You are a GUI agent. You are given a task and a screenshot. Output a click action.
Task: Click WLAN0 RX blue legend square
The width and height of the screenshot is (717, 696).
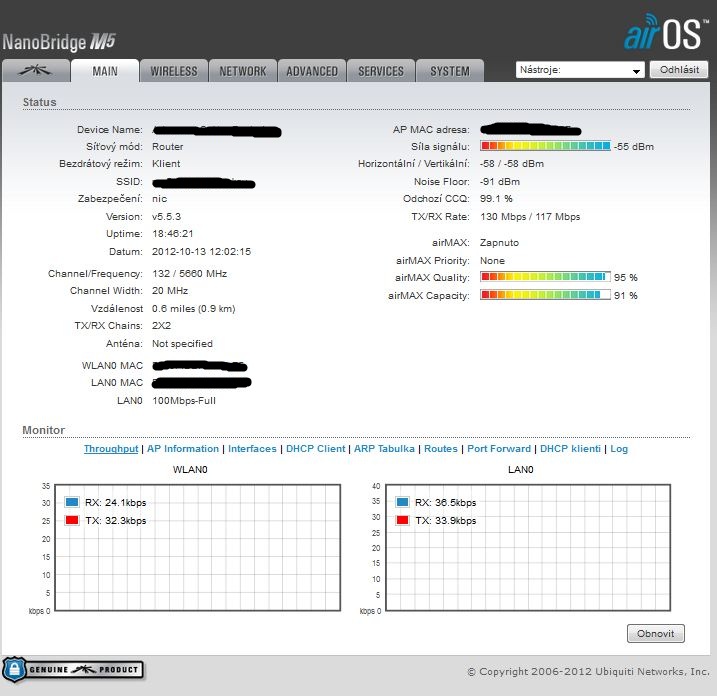[x=72, y=502]
